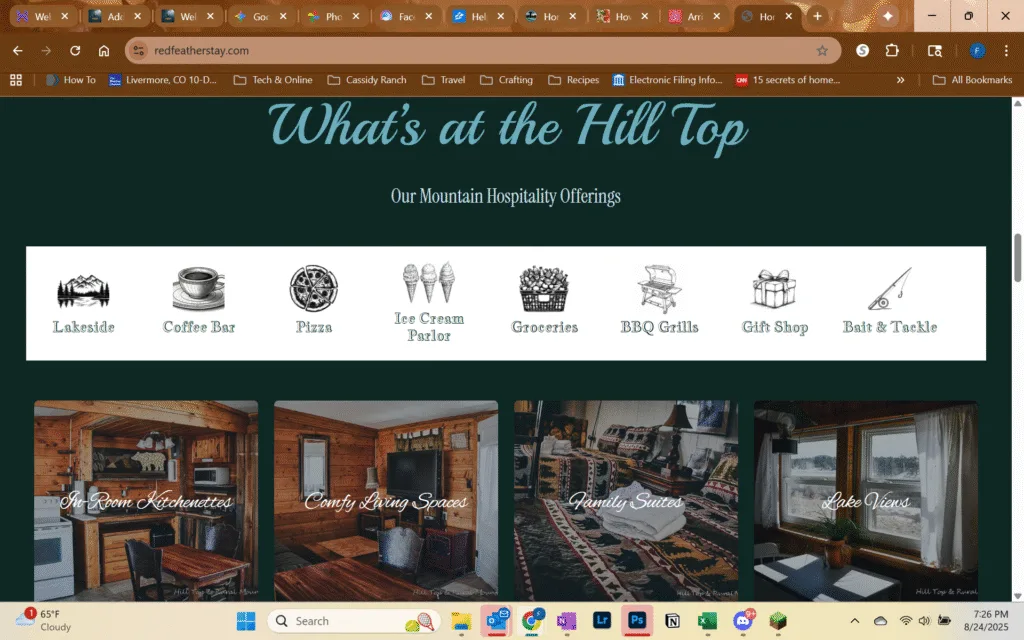Launch Photoshop from the taskbar
Screen dimensions: 1024x640
coord(637,621)
